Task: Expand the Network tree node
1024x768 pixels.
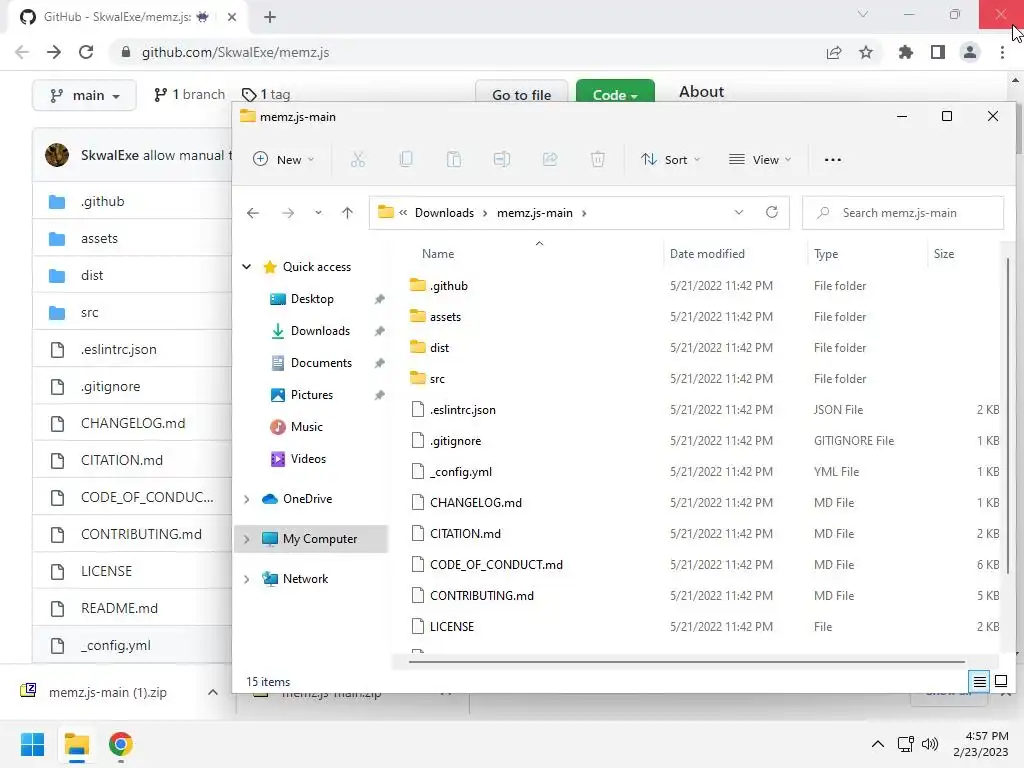Action: pos(247,579)
